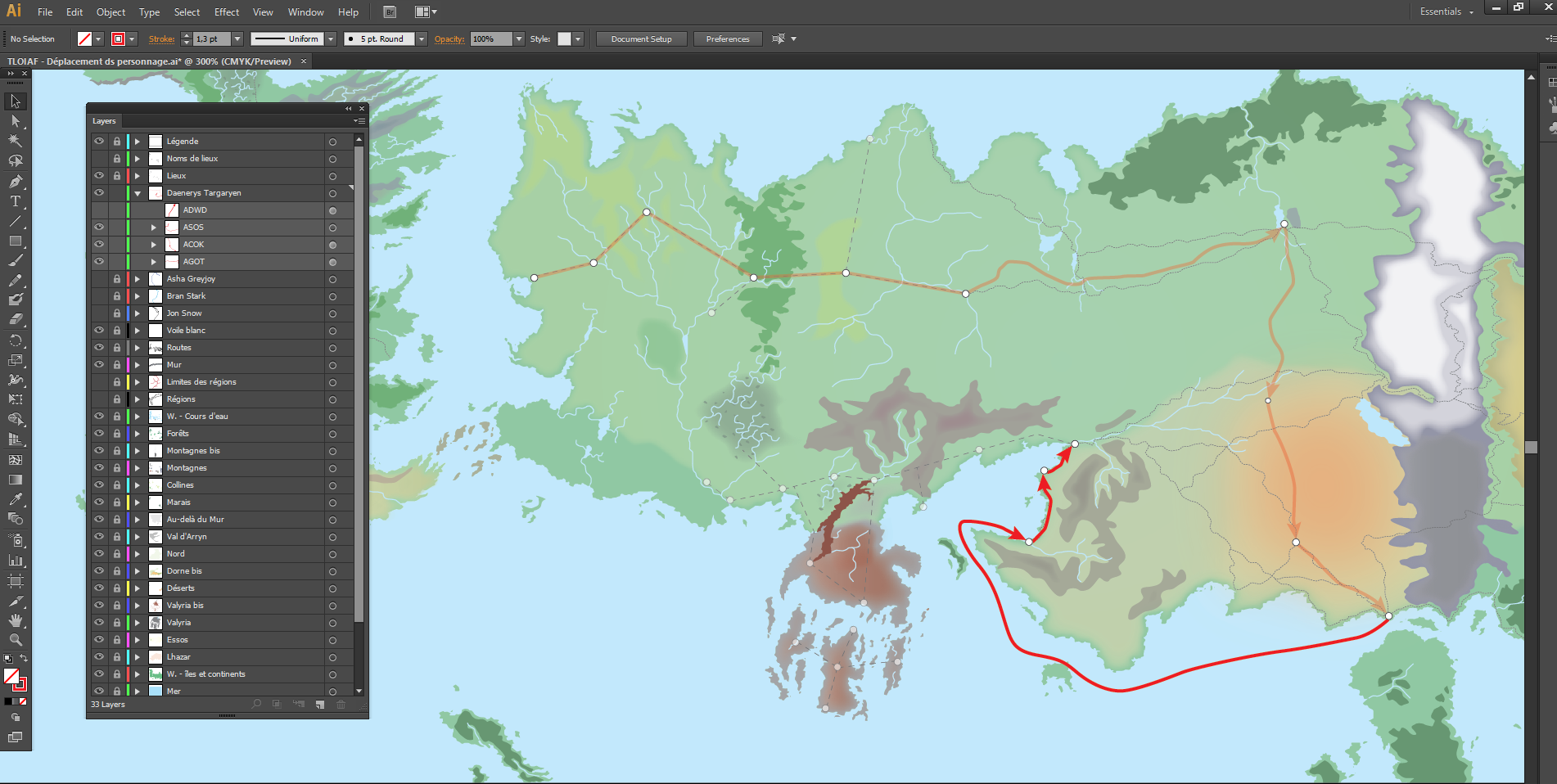Screen dimensions: 1557x784
Task: Click the Document Setup button
Action: (x=642, y=38)
